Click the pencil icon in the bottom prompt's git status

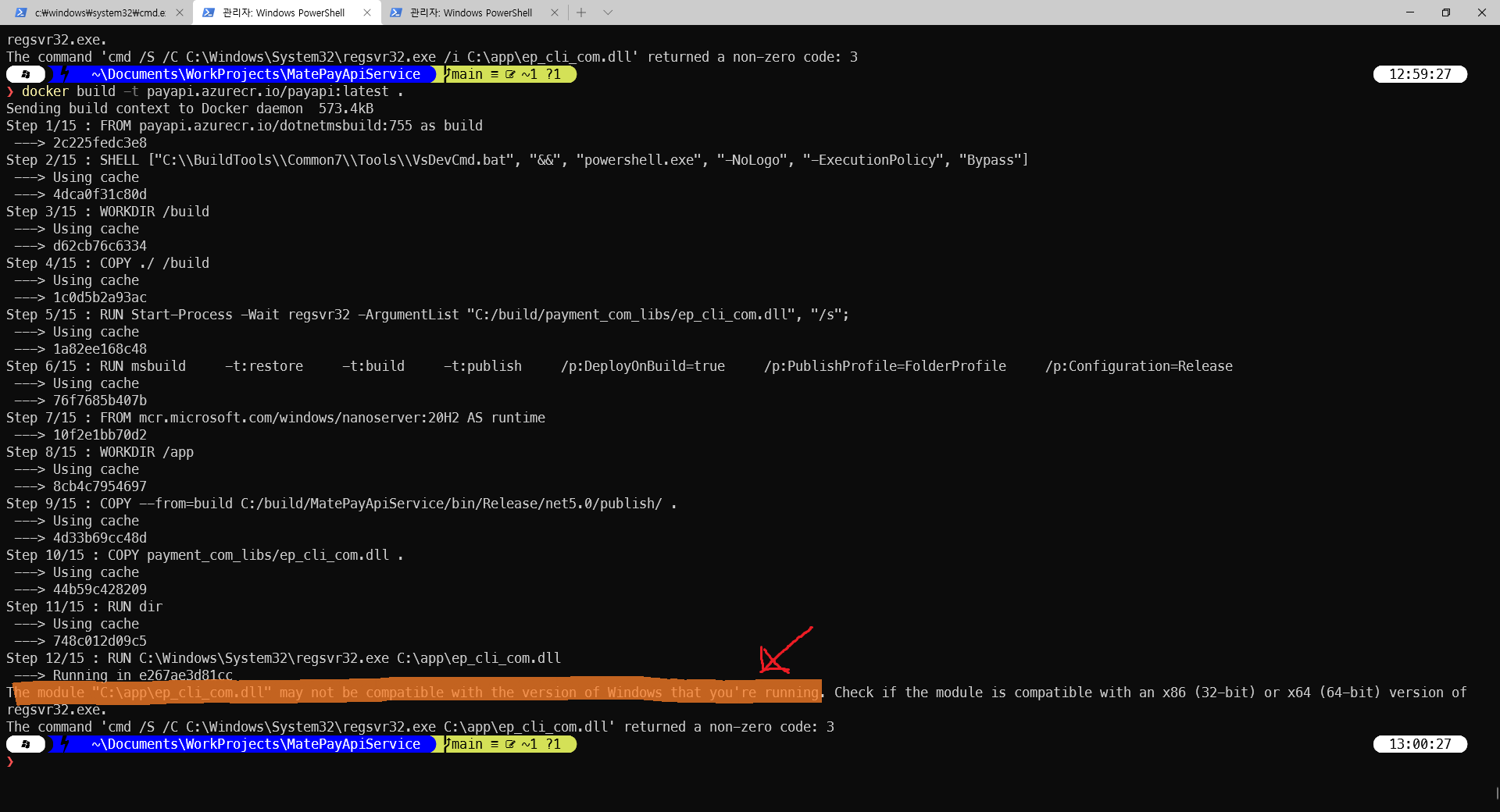click(x=510, y=744)
